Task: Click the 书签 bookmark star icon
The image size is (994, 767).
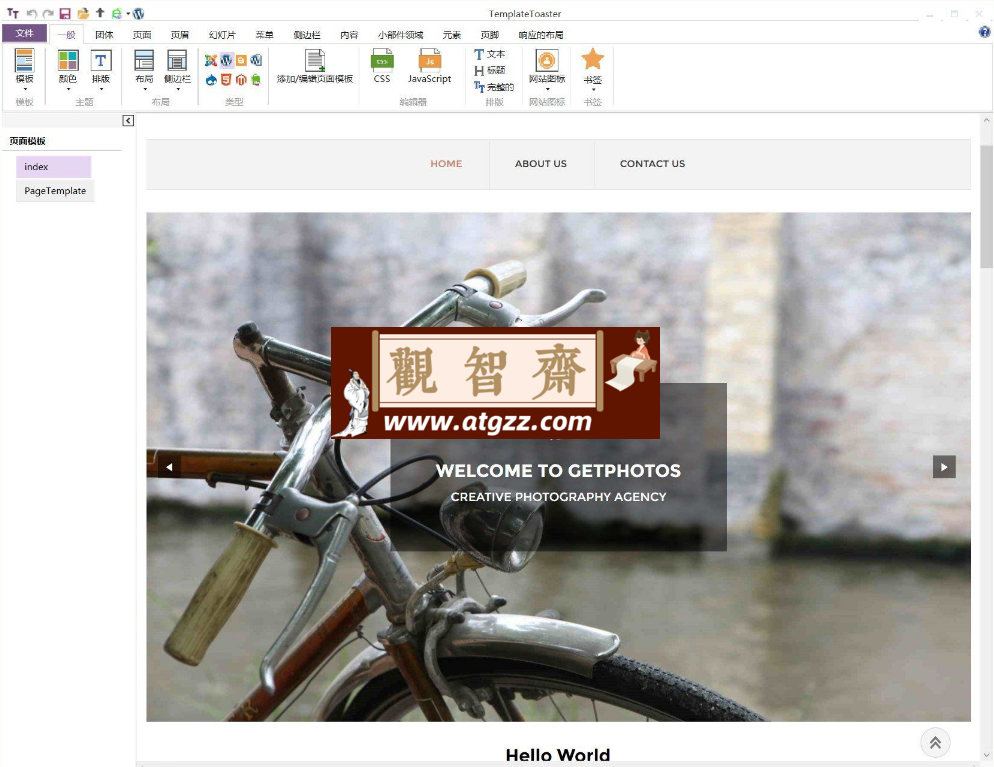Action: click(x=593, y=60)
